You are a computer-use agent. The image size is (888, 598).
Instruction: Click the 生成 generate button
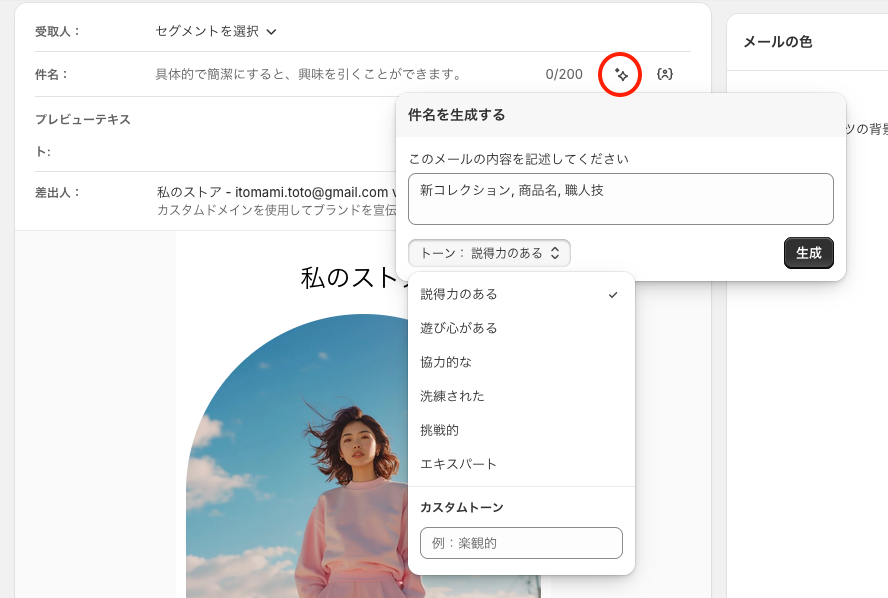pyautogui.click(x=809, y=253)
